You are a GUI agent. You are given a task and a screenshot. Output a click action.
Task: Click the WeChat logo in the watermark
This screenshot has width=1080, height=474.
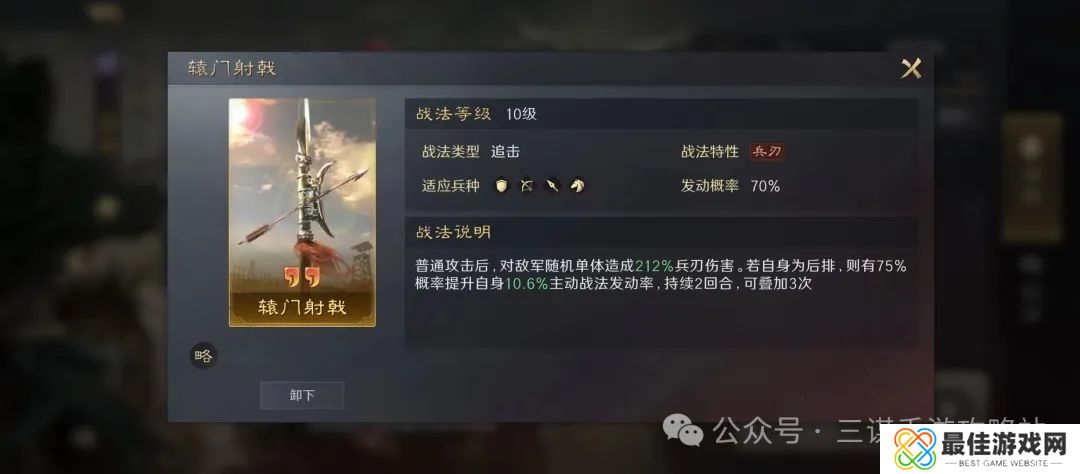[683, 431]
